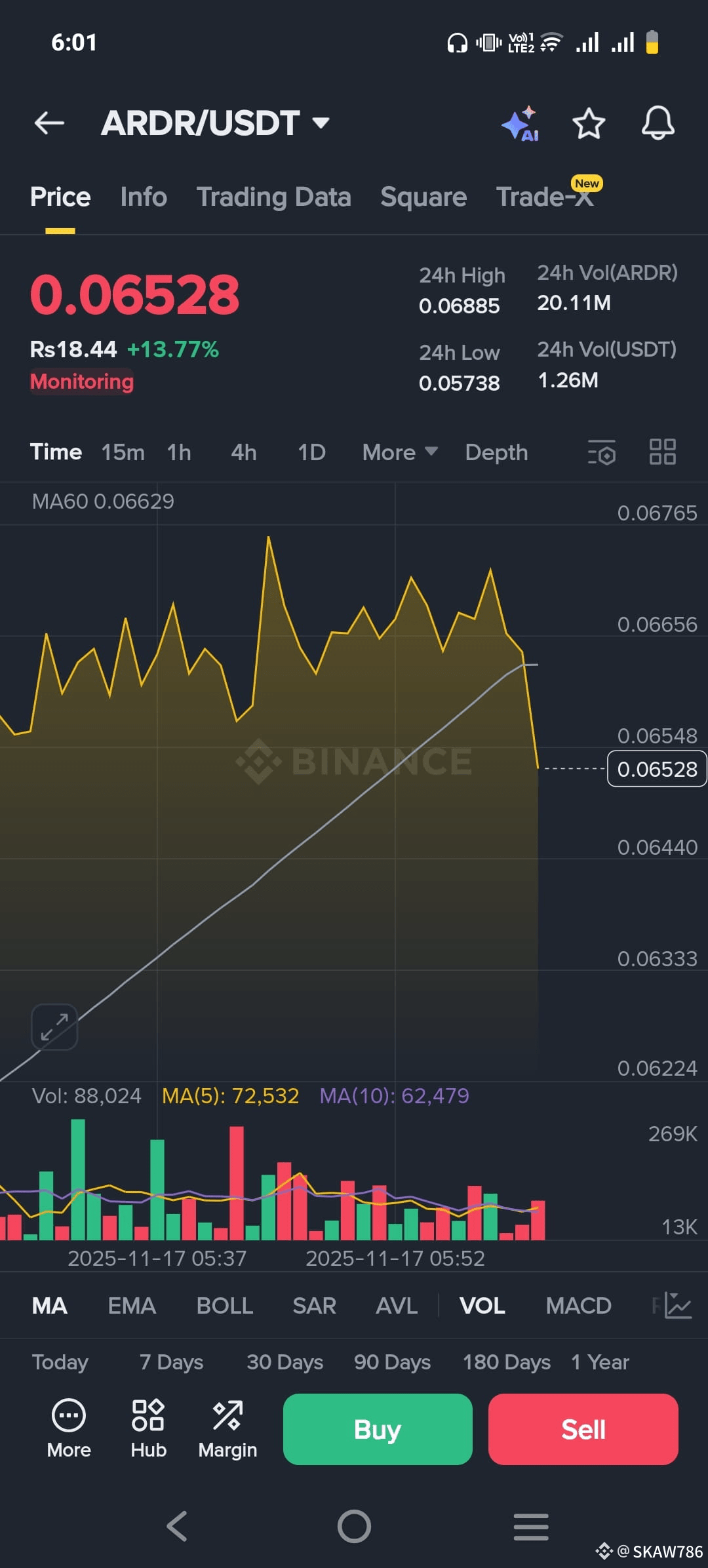Tap the 24h Vol(USDT) 1.26M value

click(568, 380)
